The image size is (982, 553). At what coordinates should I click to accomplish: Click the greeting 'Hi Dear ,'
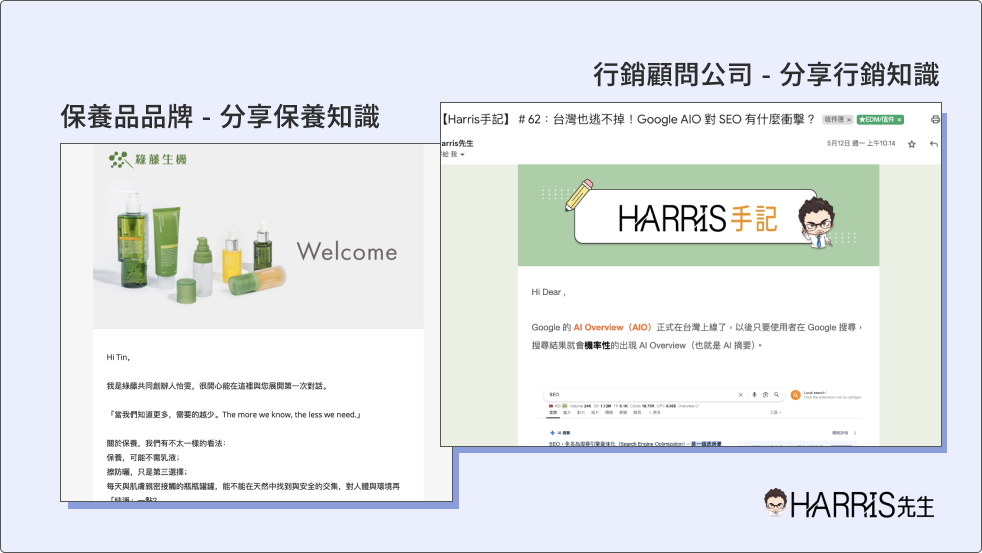coord(549,292)
